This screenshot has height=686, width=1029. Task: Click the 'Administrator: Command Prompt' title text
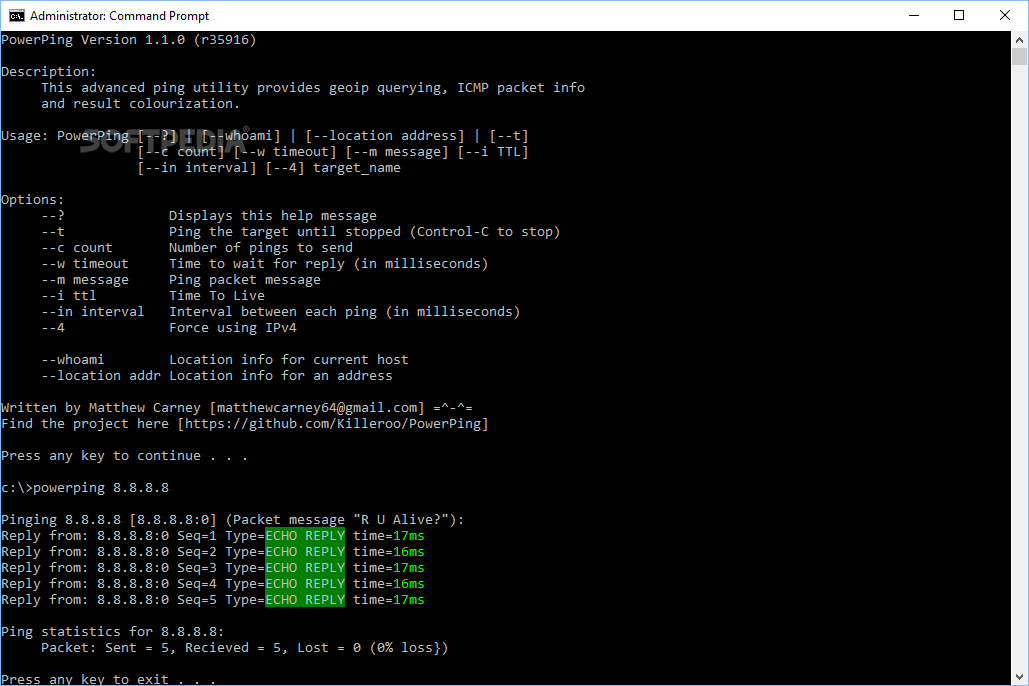(119, 16)
